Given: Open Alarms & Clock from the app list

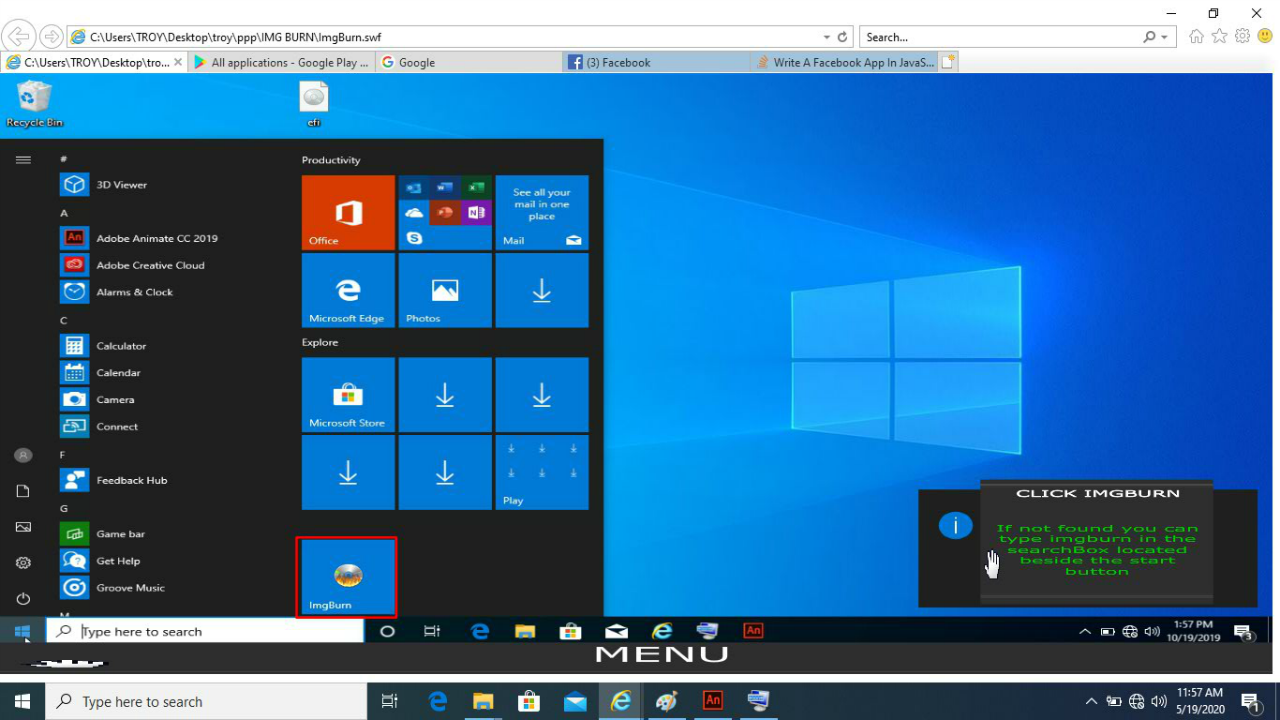Looking at the screenshot, I should click(x=118, y=292).
